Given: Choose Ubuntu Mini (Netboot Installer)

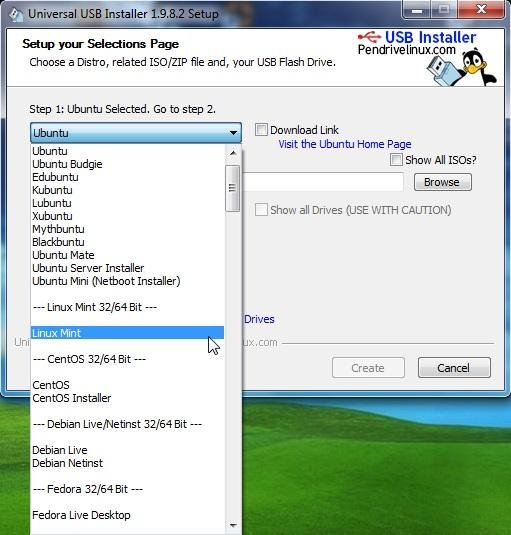Looking at the screenshot, I should coord(127,281).
